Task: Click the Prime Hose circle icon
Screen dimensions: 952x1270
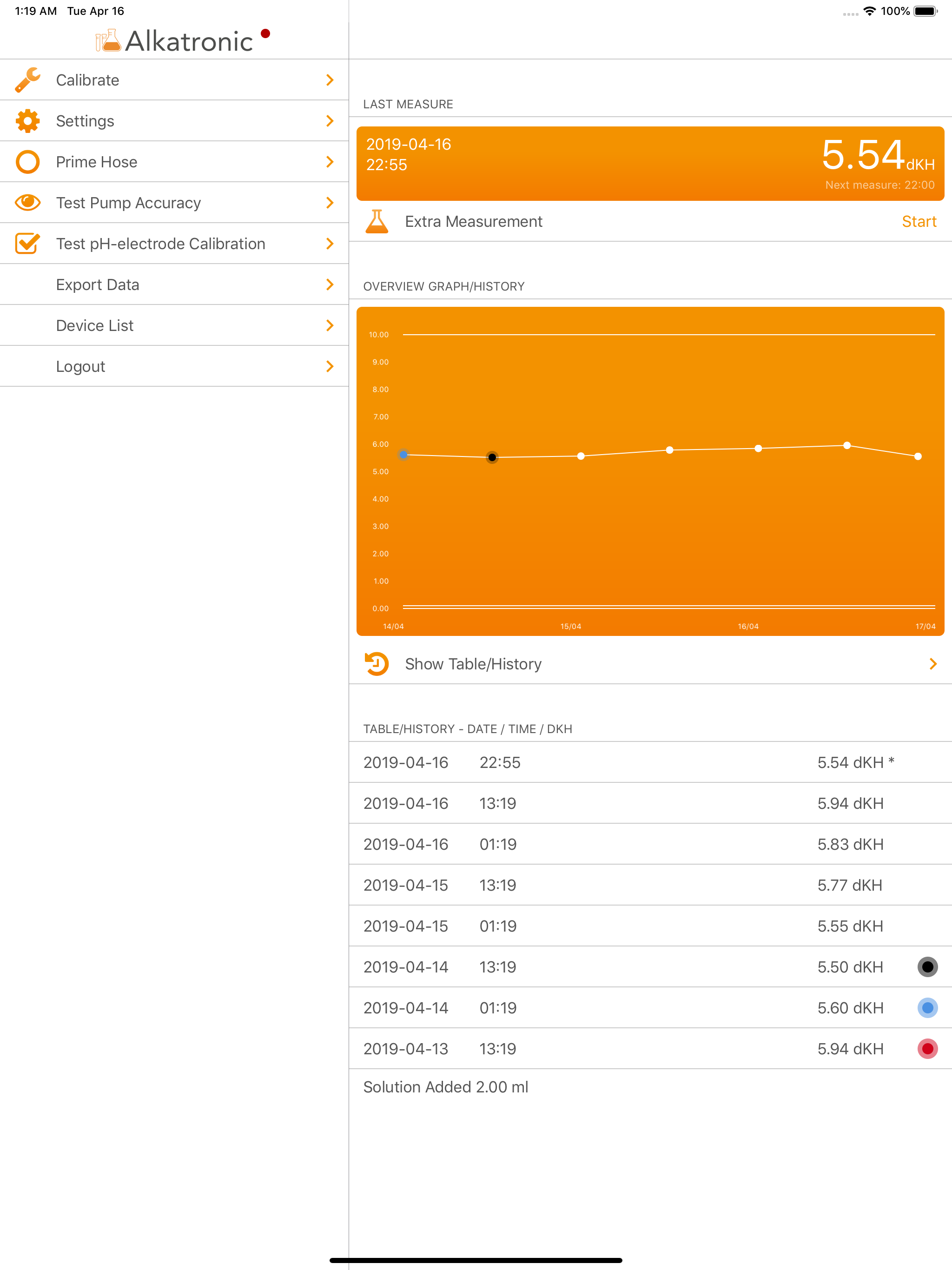Action: [27, 162]
